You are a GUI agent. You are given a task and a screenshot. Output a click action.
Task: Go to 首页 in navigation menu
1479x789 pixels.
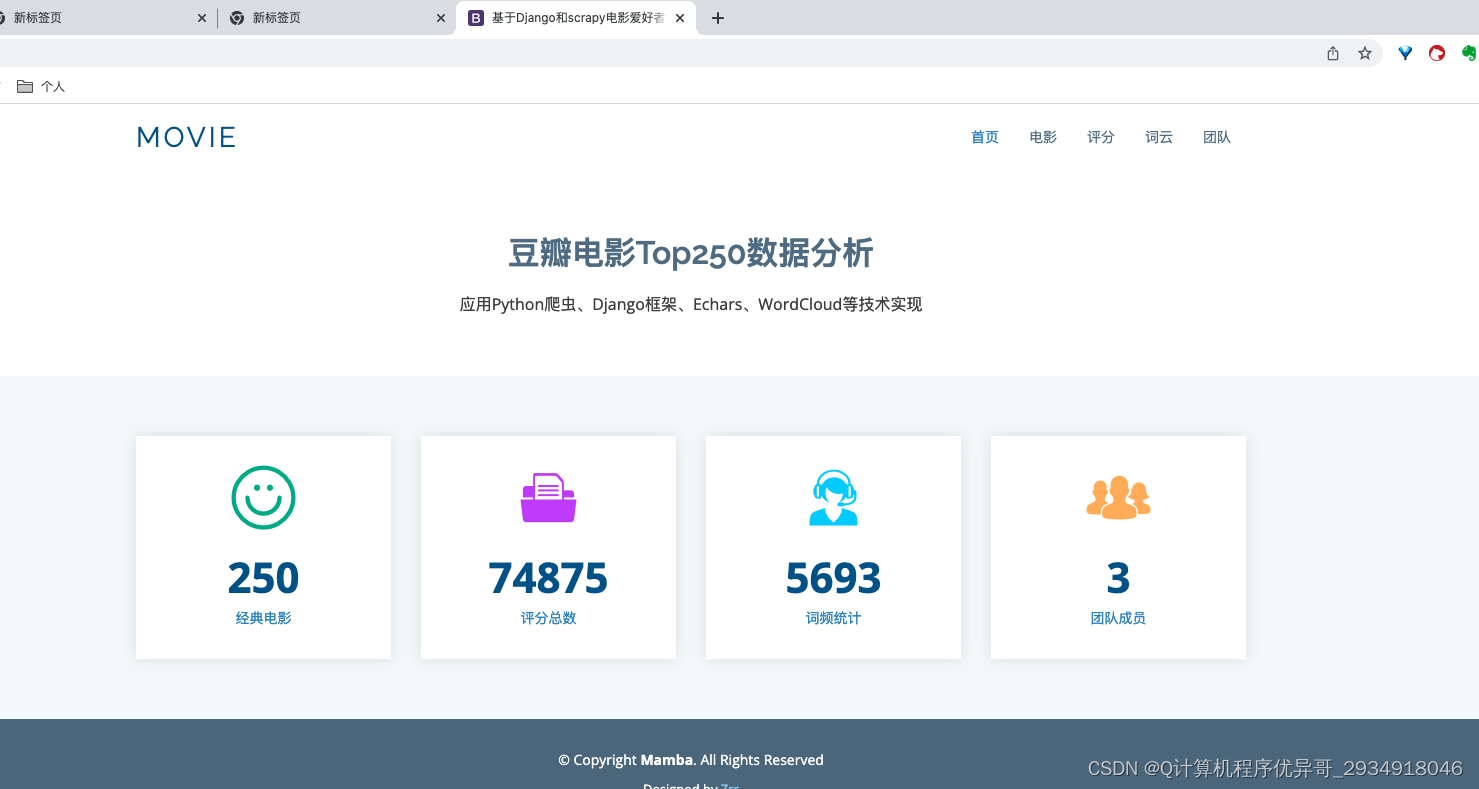(x=985, y=137)
